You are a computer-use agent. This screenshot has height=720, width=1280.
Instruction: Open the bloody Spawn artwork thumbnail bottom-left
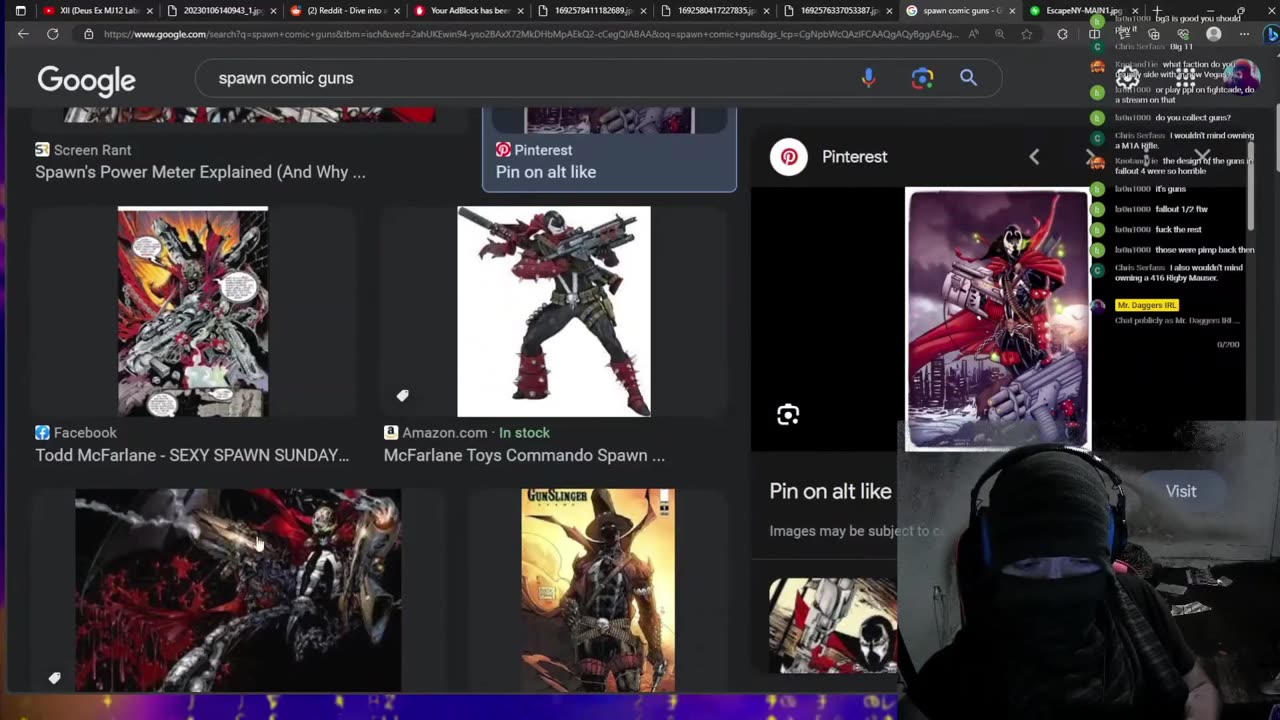[x=238, y=590]
